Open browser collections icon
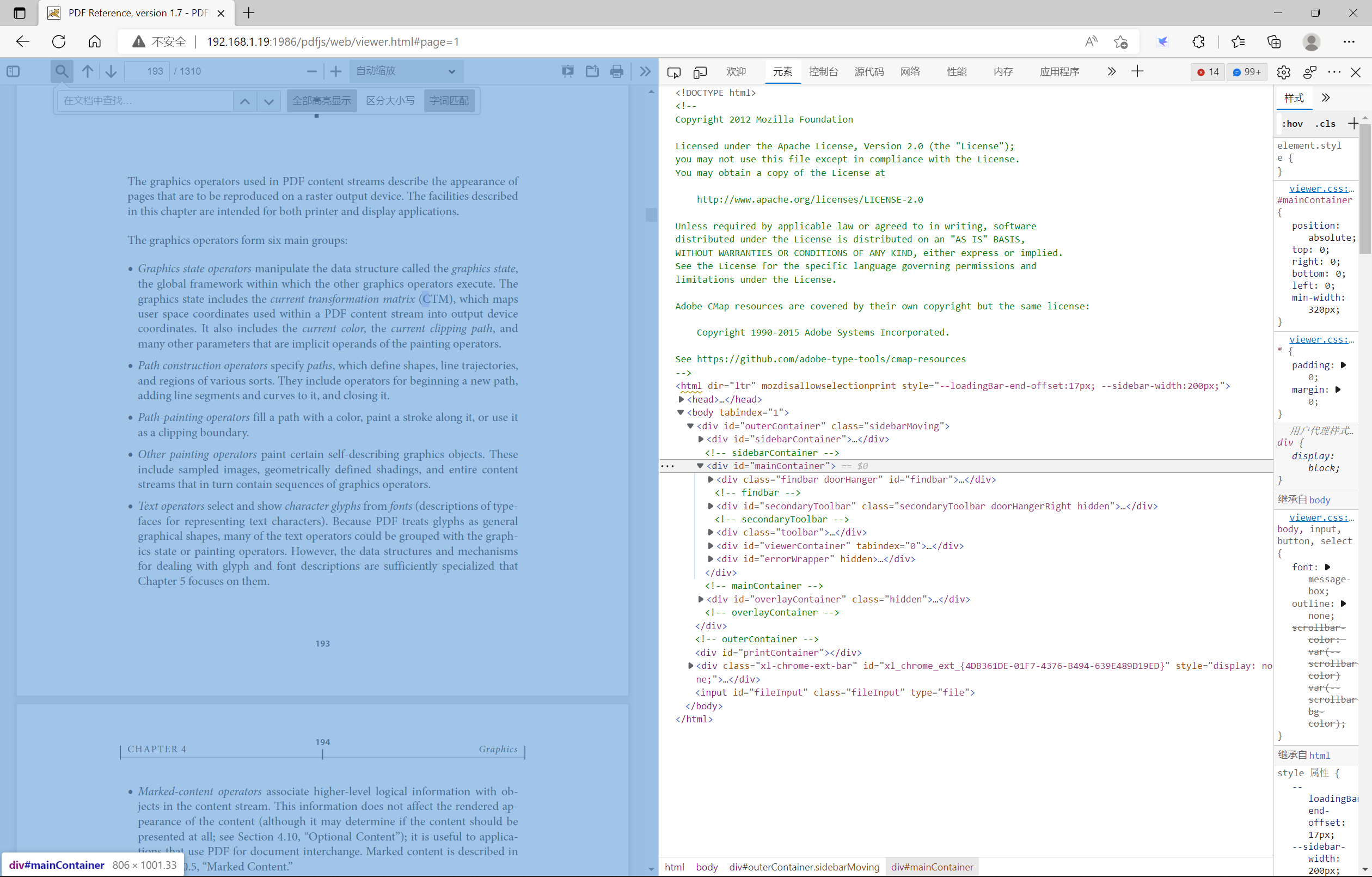The image size is (1372, 877). pos(1274,41)
